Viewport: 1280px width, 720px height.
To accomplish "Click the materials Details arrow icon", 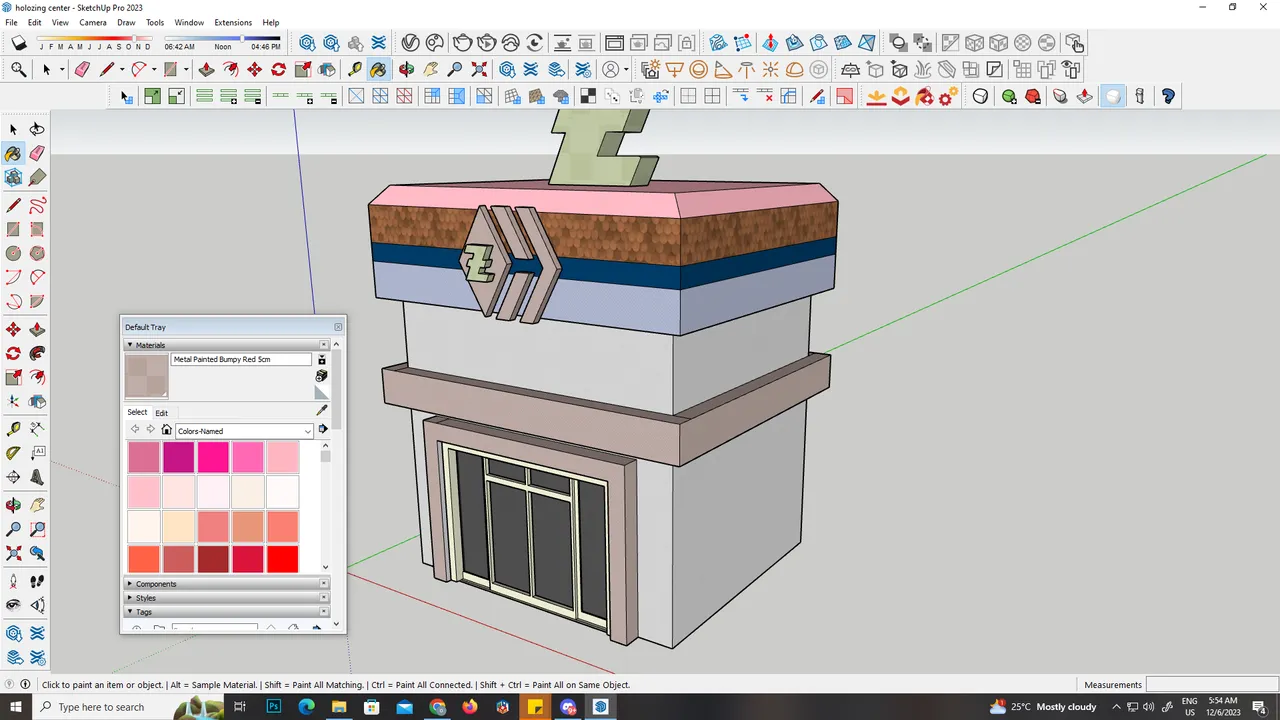I will (x=323, y=430).
